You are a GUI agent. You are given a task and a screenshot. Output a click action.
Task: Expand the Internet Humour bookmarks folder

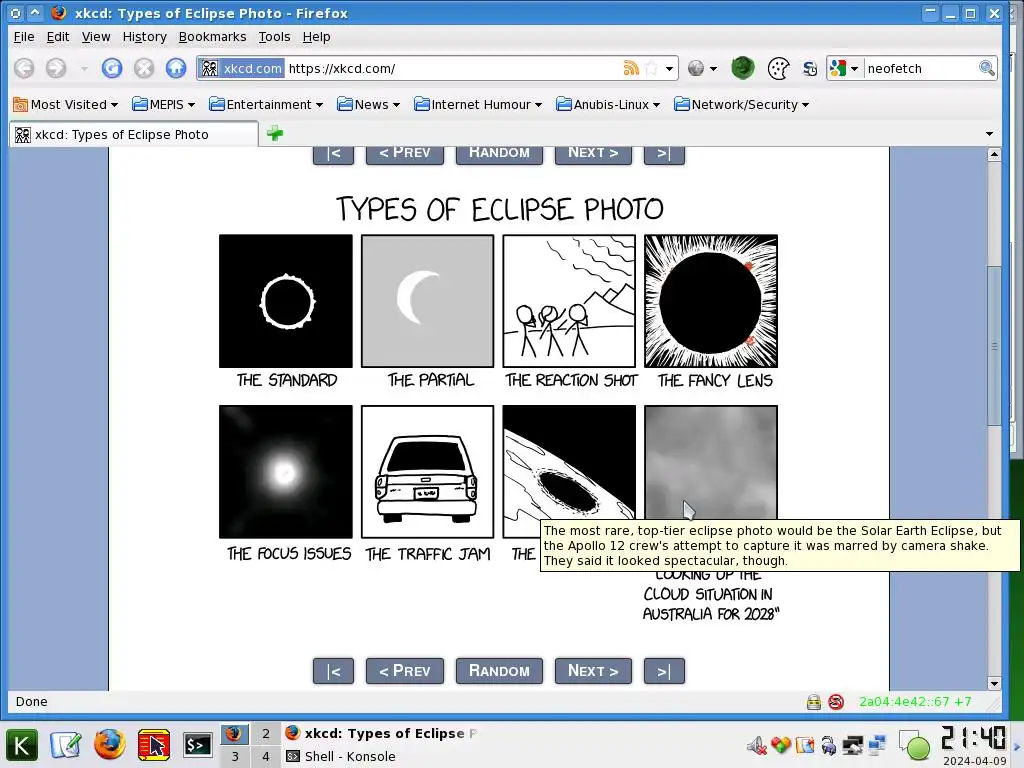point(477,104)
